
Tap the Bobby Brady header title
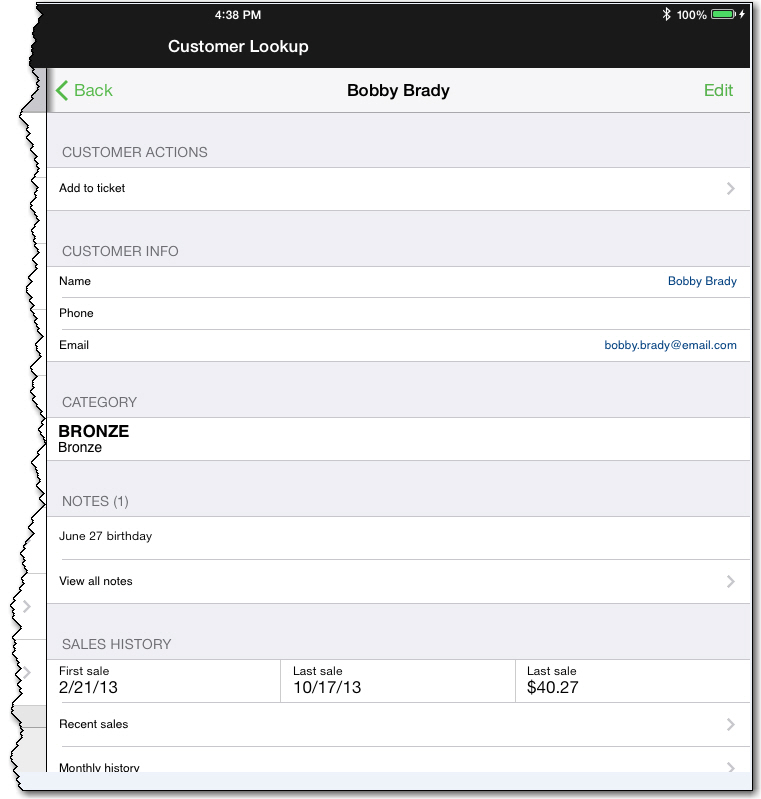click(398, 91)
